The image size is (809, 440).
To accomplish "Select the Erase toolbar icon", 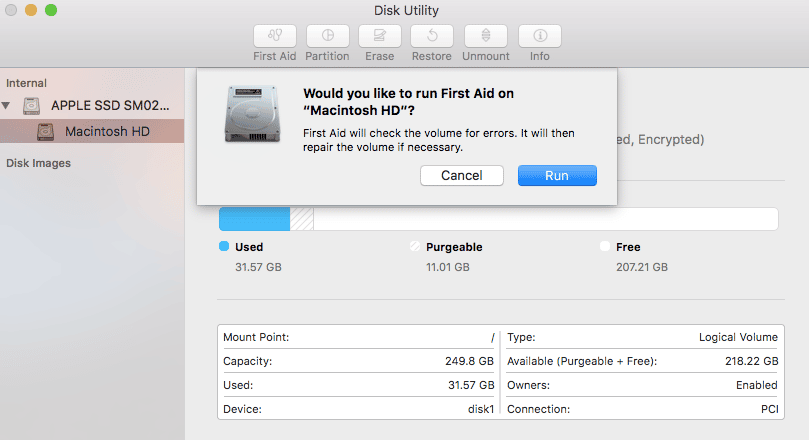I will [380, 36].
